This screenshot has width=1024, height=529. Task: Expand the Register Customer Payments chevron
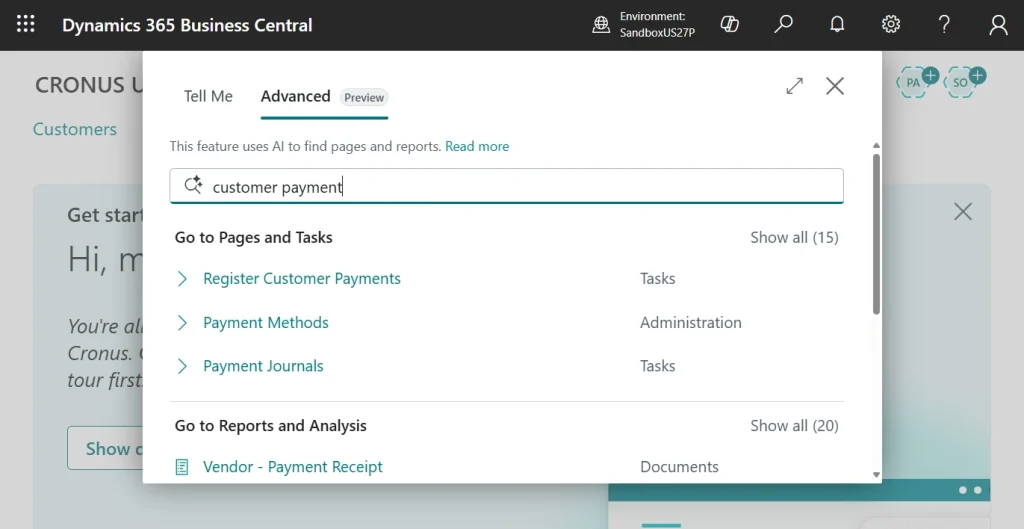pyautogui.click(x=182, y=279)
